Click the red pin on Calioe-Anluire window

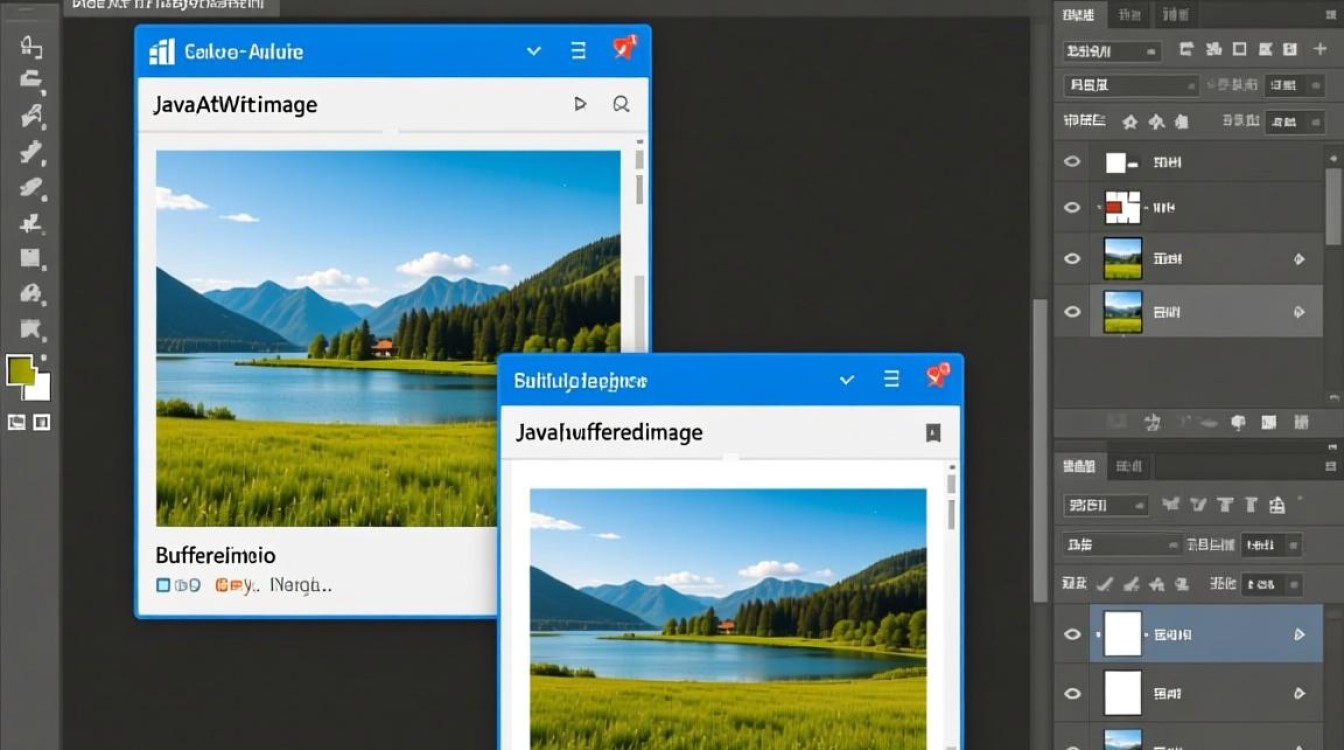pyautogui.click(x=624, y=48)
